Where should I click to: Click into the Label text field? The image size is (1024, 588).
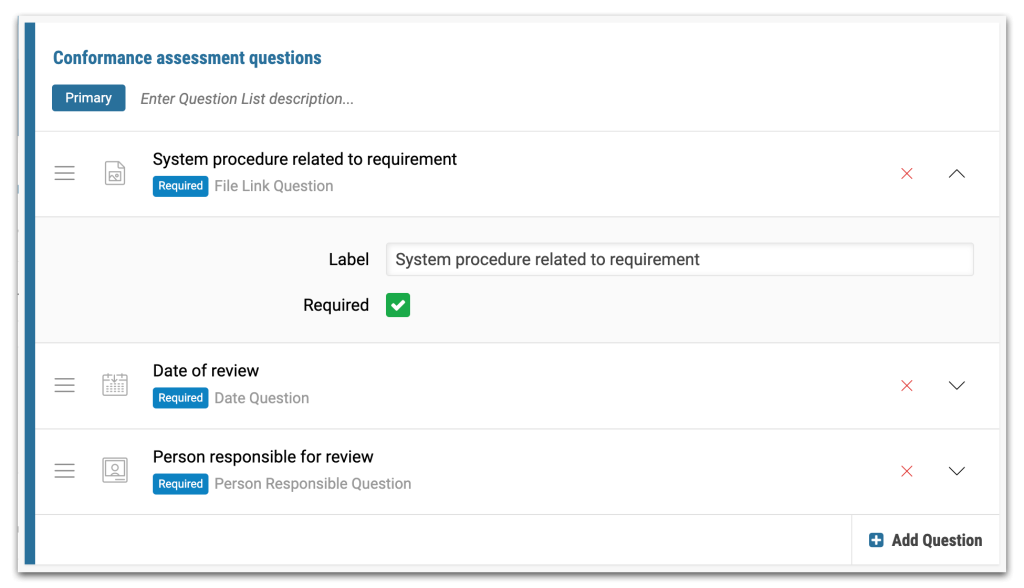680,259
